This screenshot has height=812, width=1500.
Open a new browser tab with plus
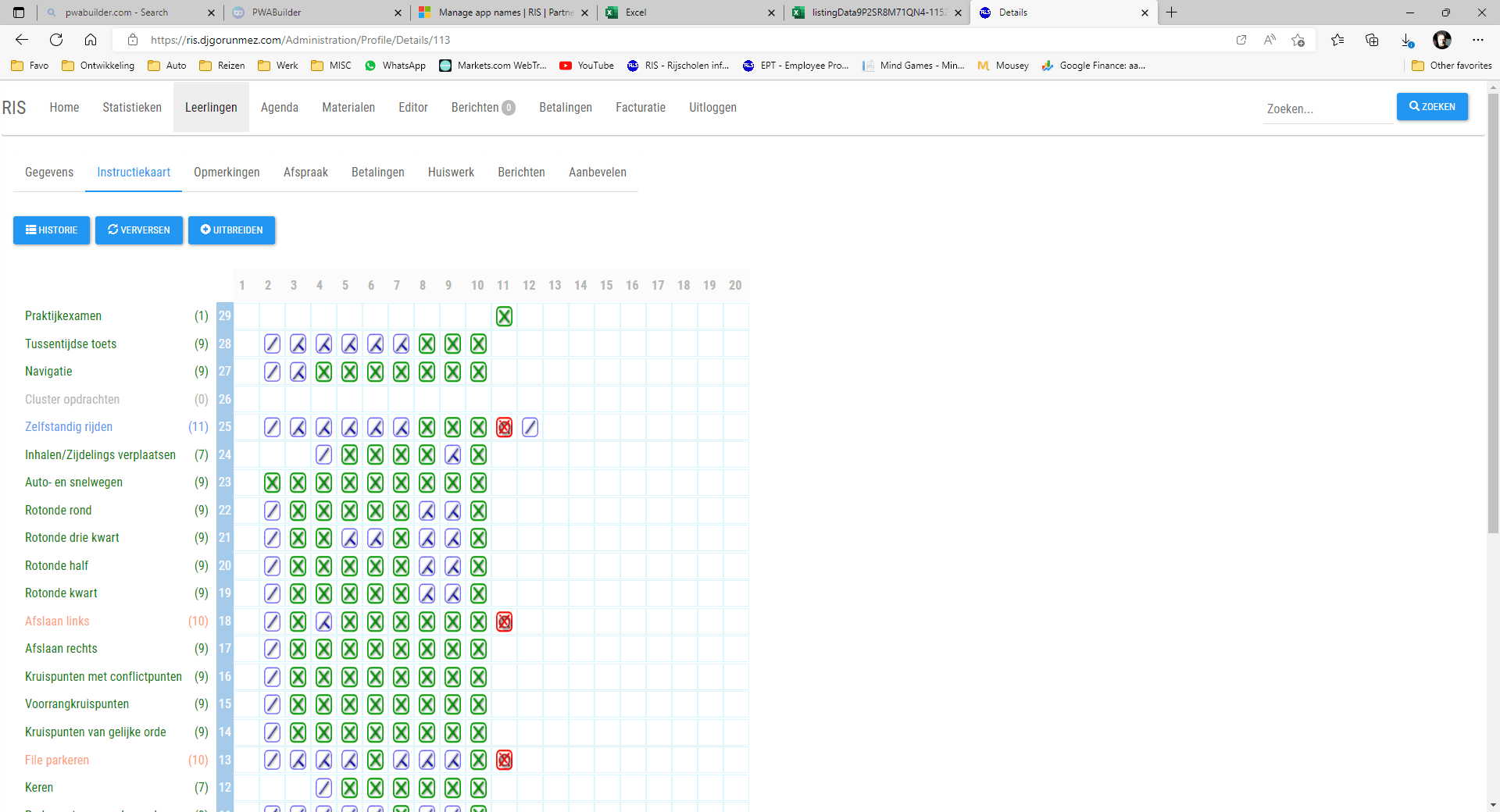point(1172,12)
